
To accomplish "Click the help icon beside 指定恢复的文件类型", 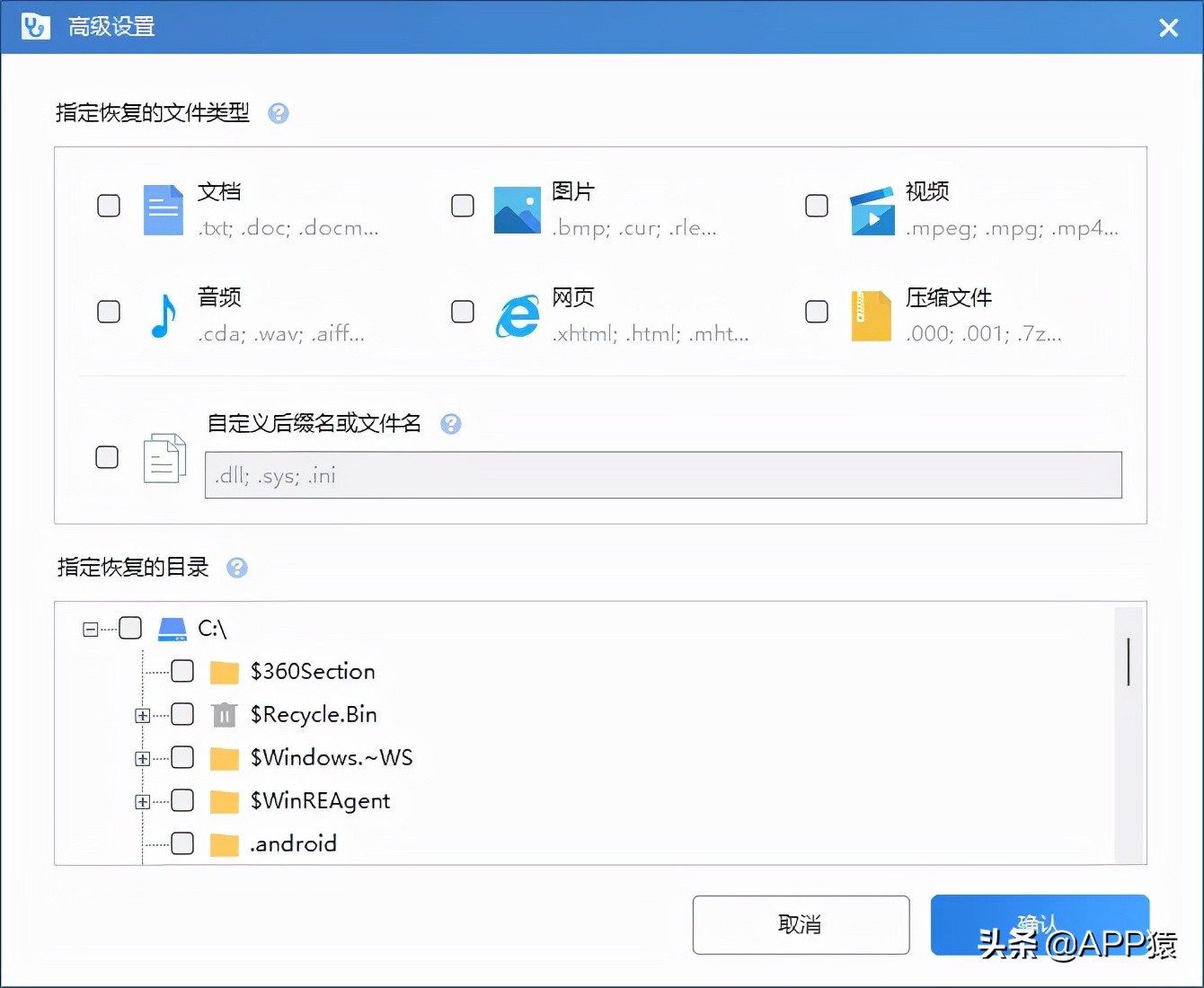I will point(278,113).
